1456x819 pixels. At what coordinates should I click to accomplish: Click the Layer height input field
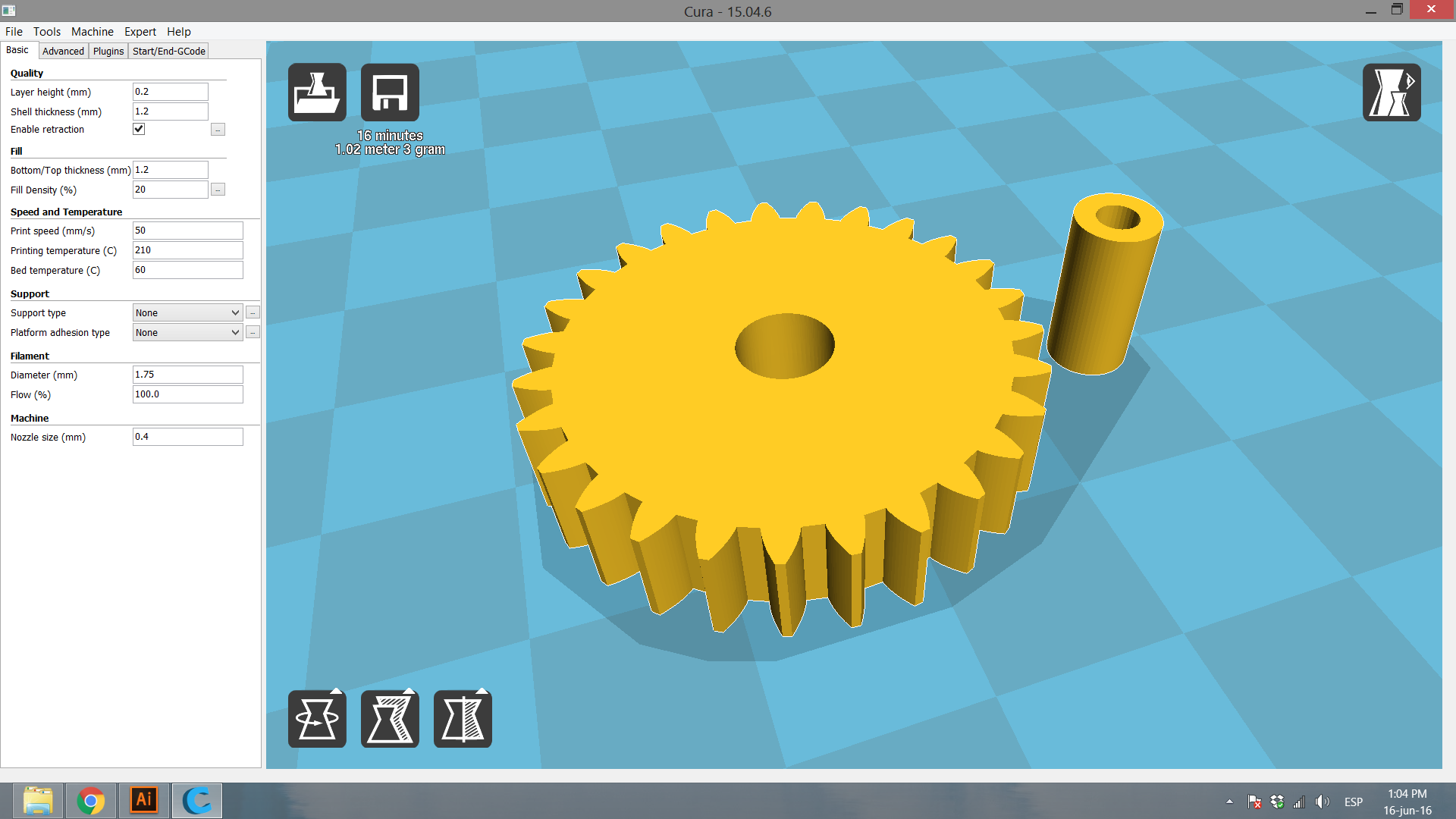point(171,92)
